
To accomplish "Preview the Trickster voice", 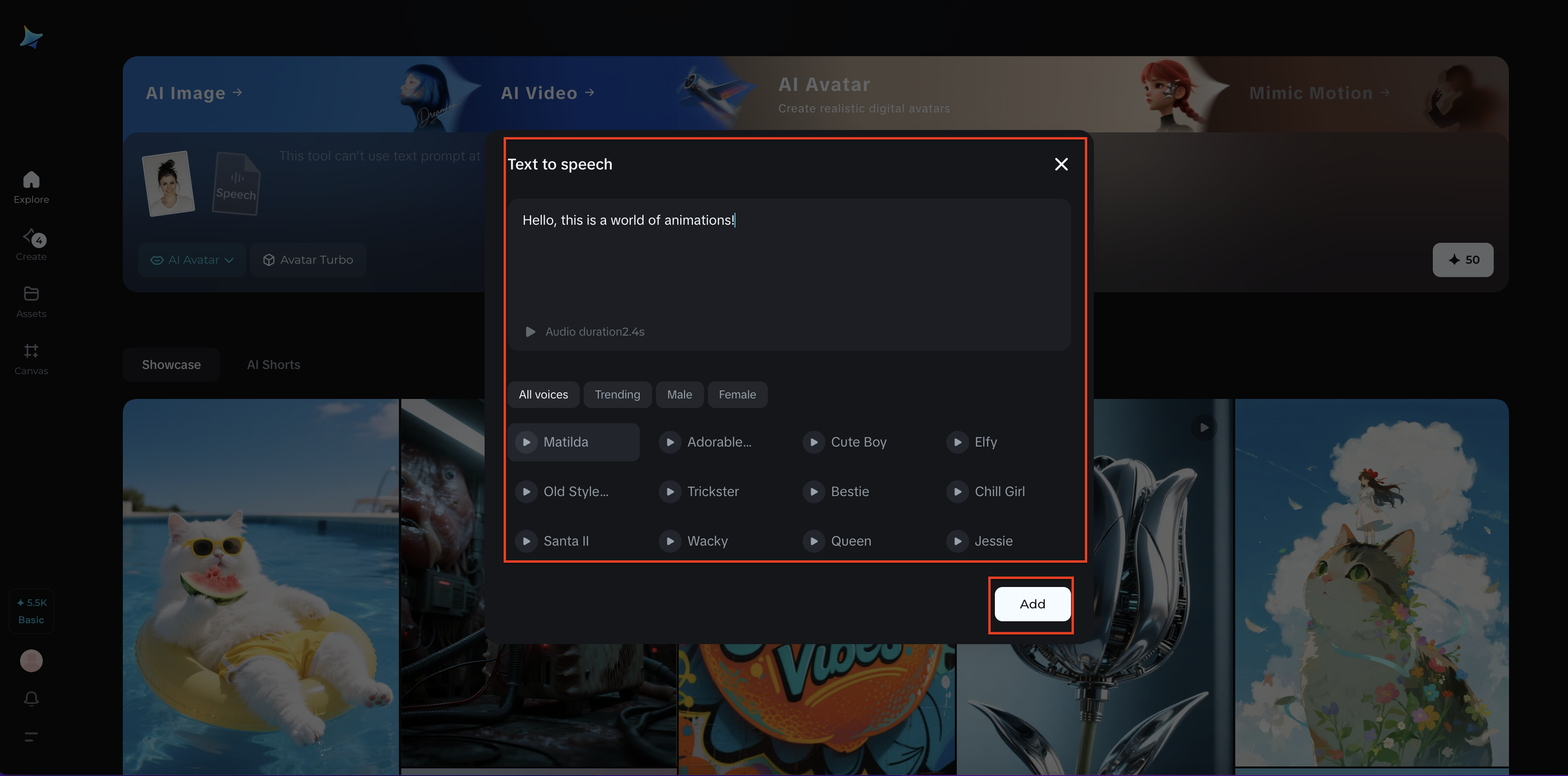I will pos(670,491).
